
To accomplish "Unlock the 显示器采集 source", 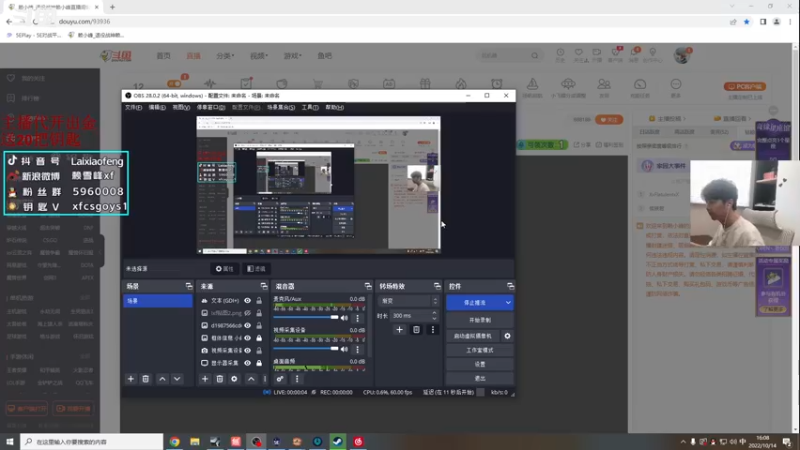I will coord(259,363).
